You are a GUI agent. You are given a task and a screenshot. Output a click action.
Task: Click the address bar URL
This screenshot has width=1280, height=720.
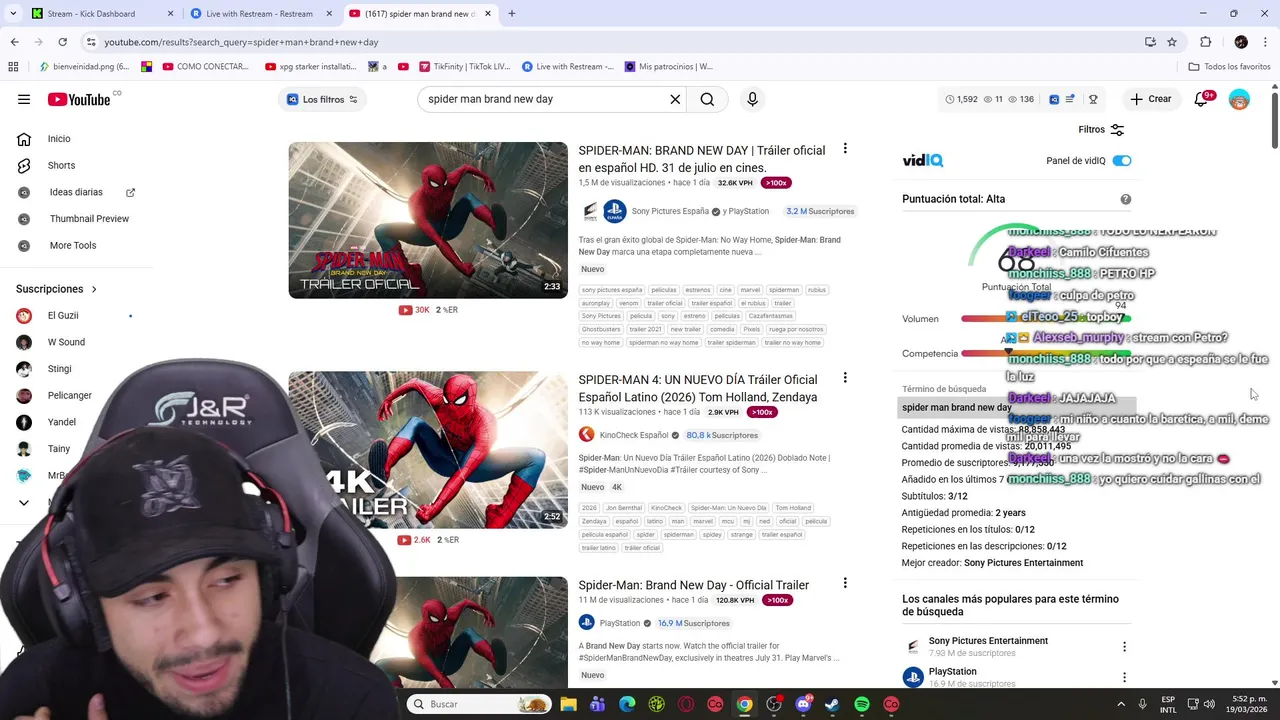(241, 42)
